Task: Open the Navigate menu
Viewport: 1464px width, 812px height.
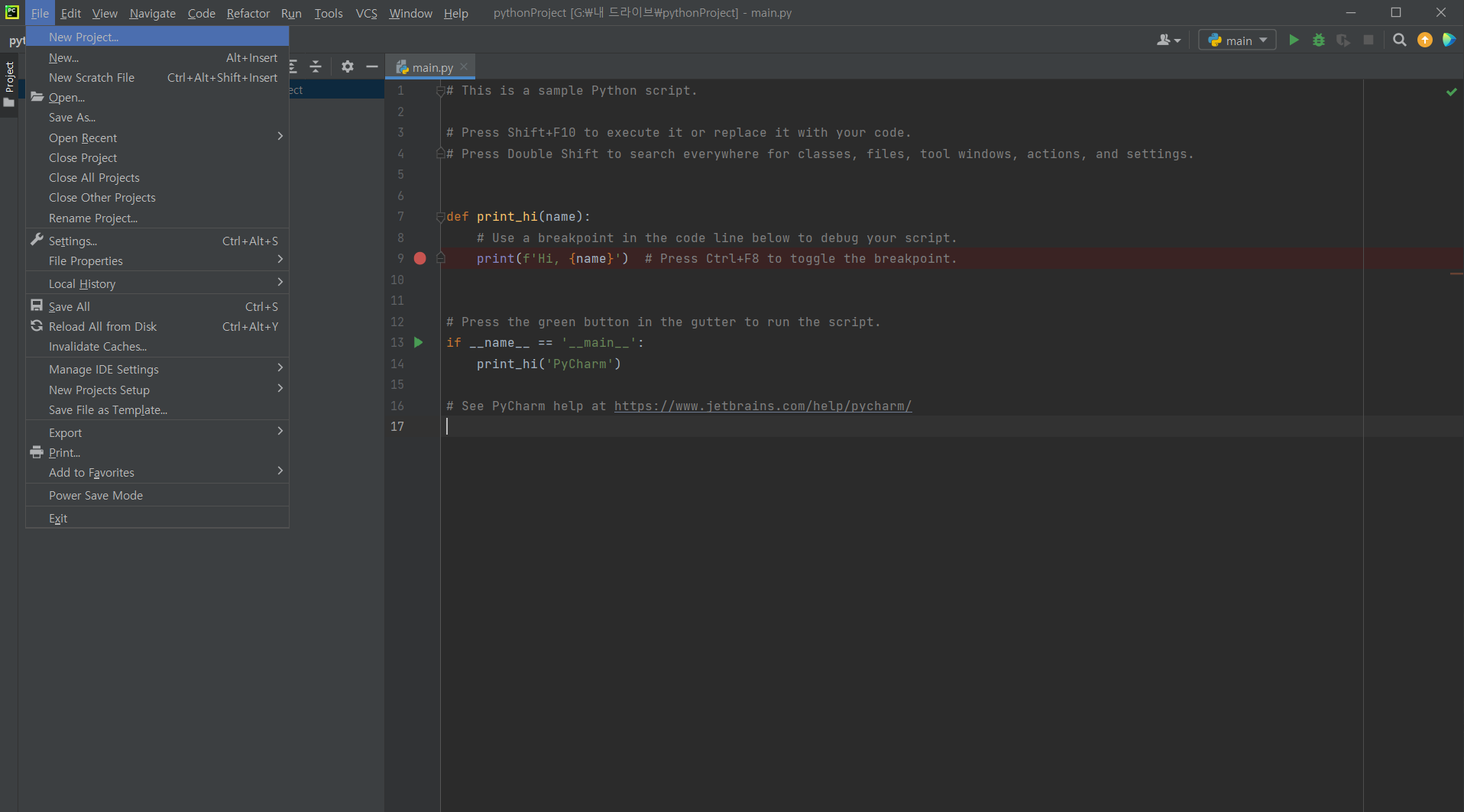Action: pyautogui.click(x=152, y=13)
